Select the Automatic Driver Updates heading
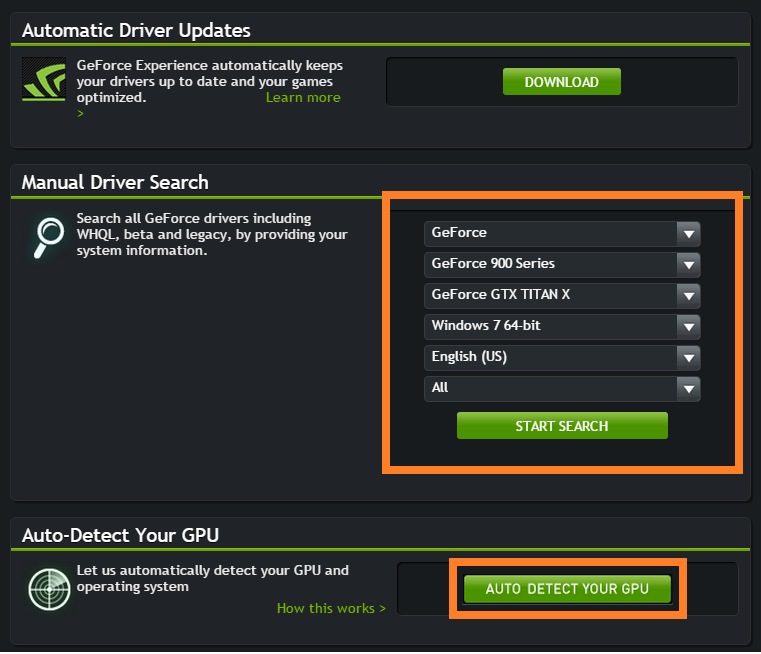The image size is (761, 654). coord(136,31)
